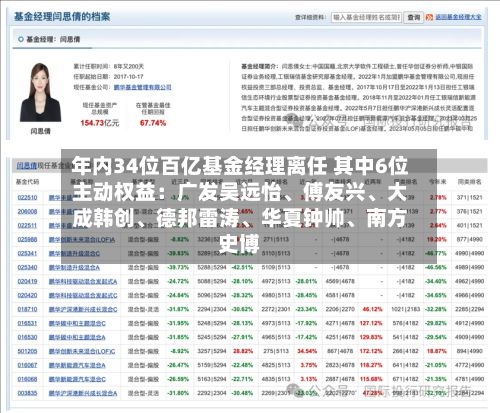Image resolution: width=500 pixels, height=413 pixels.
Task: Click the 3.75% return value
Action: click(309, 366)
